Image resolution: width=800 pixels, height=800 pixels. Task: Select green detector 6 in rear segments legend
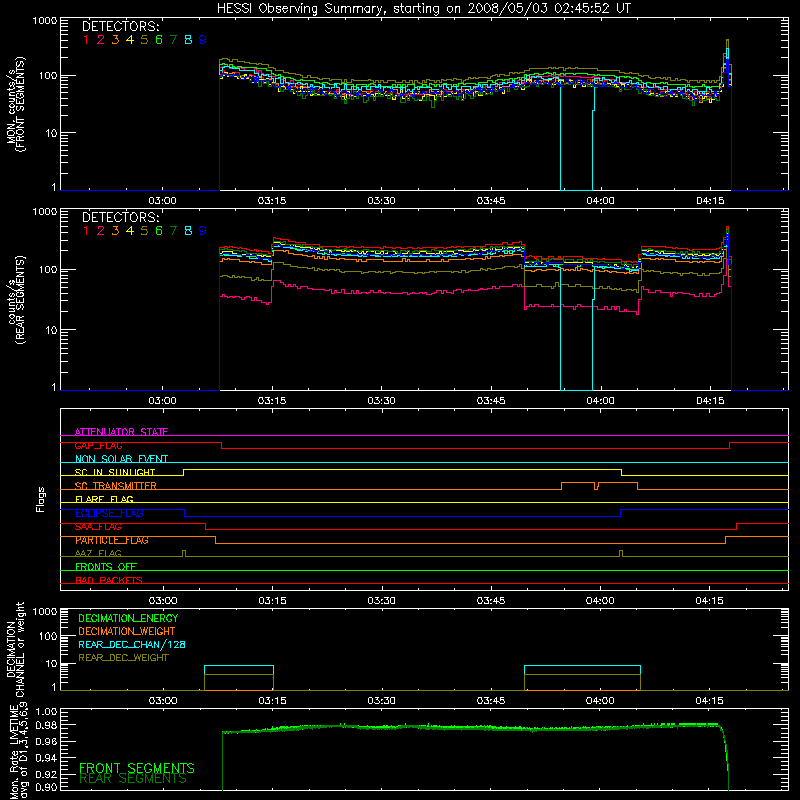(159, 231)
